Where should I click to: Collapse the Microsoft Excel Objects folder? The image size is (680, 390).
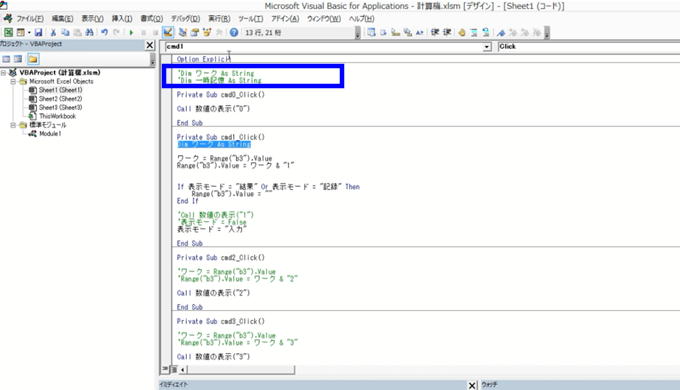pos(13,81)
